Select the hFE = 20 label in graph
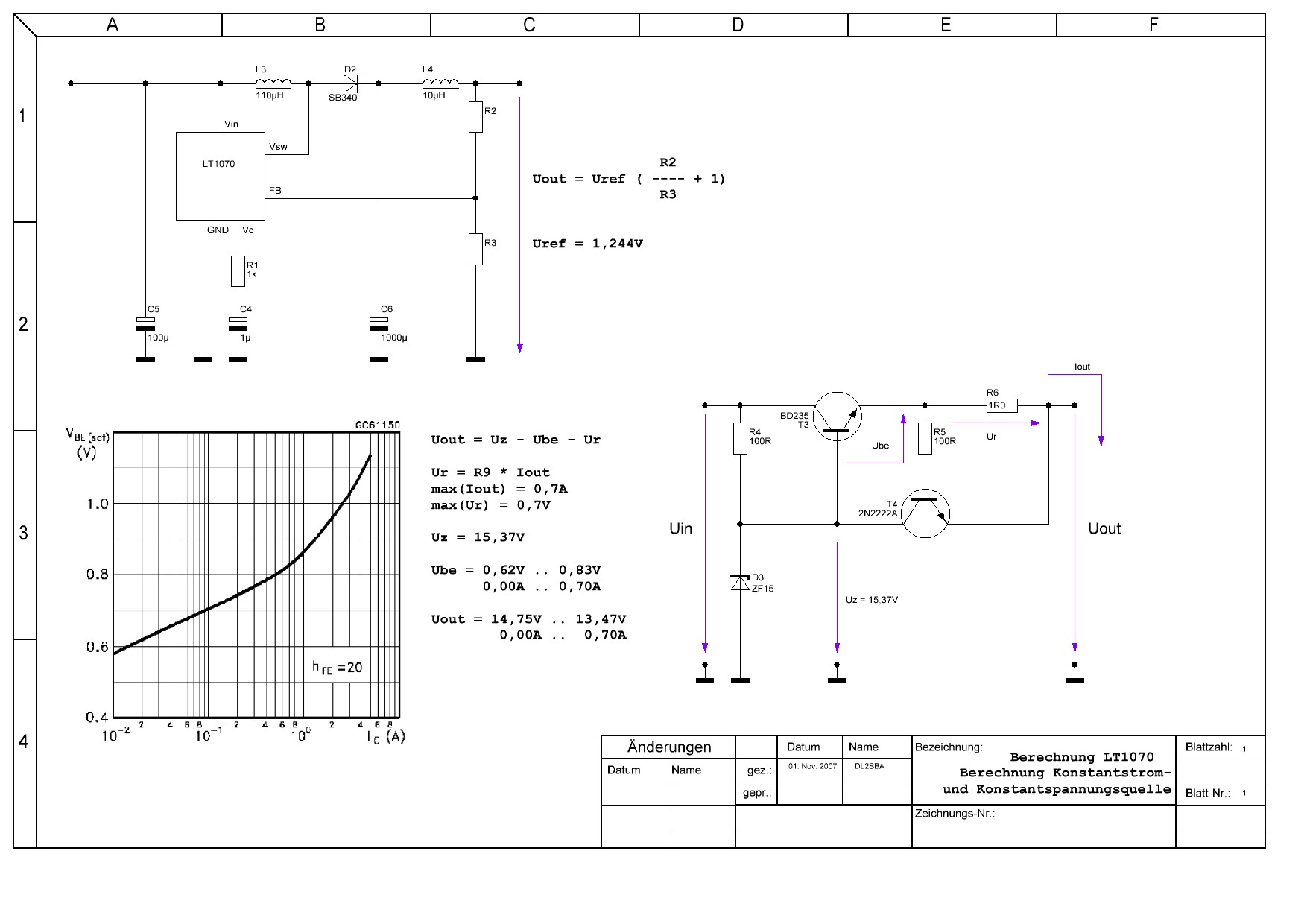Image resolution: width=1307 pixels, height=924 pixels. (338, 668)
